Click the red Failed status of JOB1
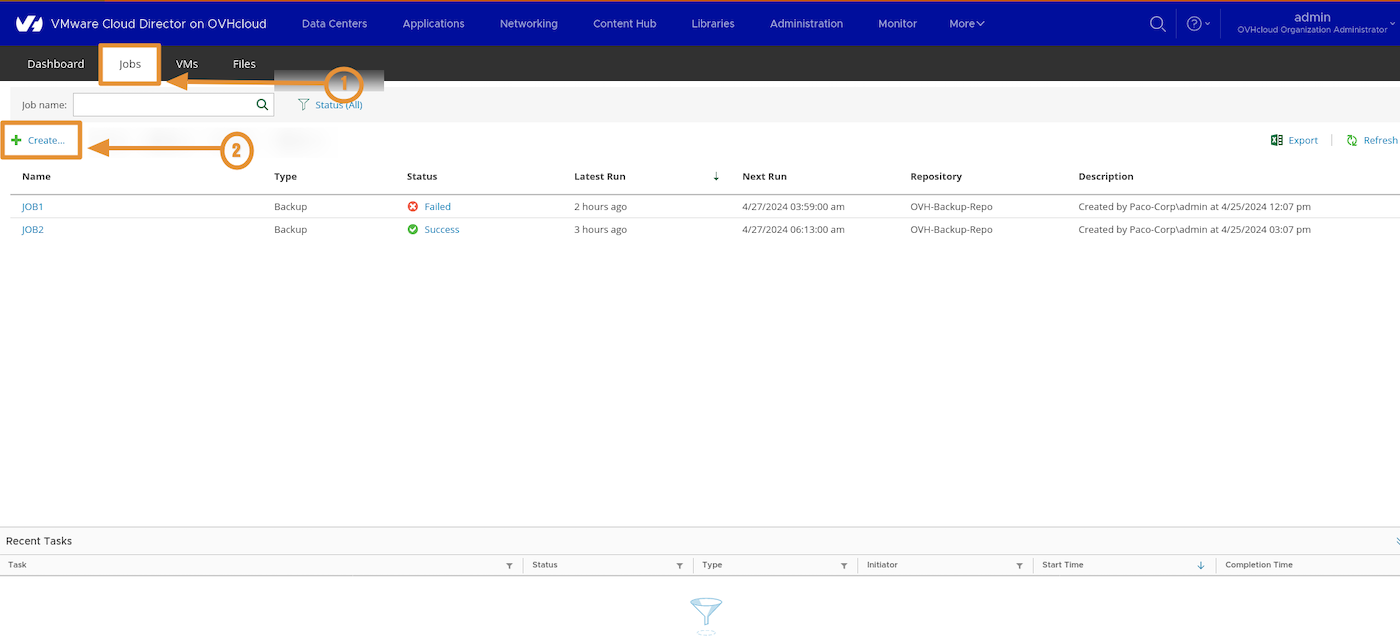 [437, 206]
